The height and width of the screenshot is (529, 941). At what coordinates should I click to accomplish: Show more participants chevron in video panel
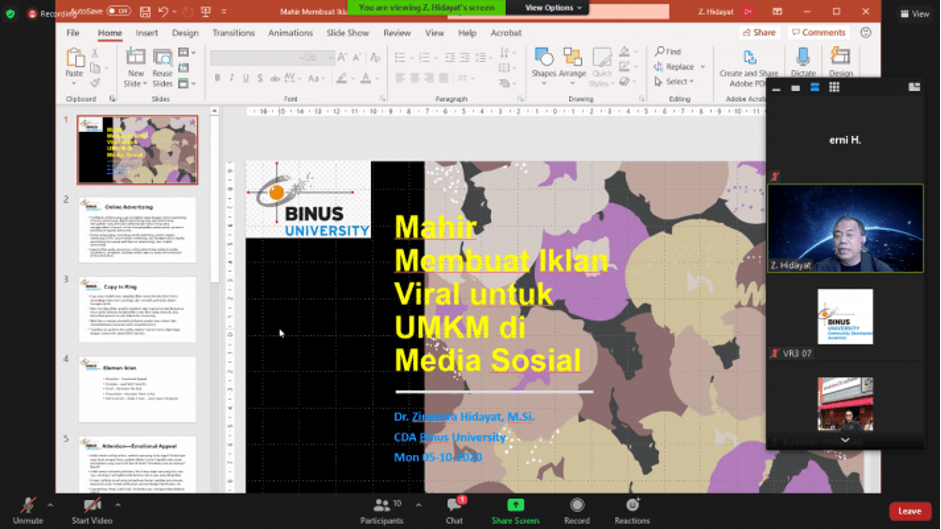(x=844, y=440)
